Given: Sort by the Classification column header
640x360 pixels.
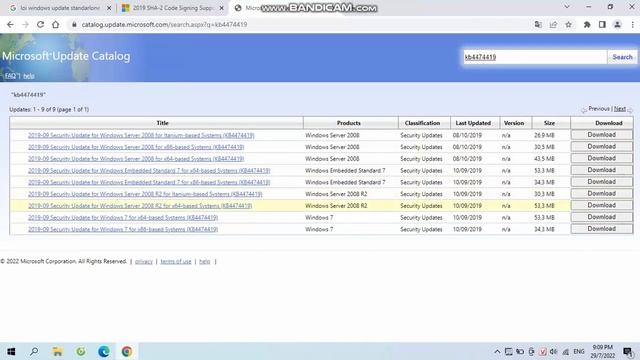Looking at the screenshot, I should coord(422,123).
